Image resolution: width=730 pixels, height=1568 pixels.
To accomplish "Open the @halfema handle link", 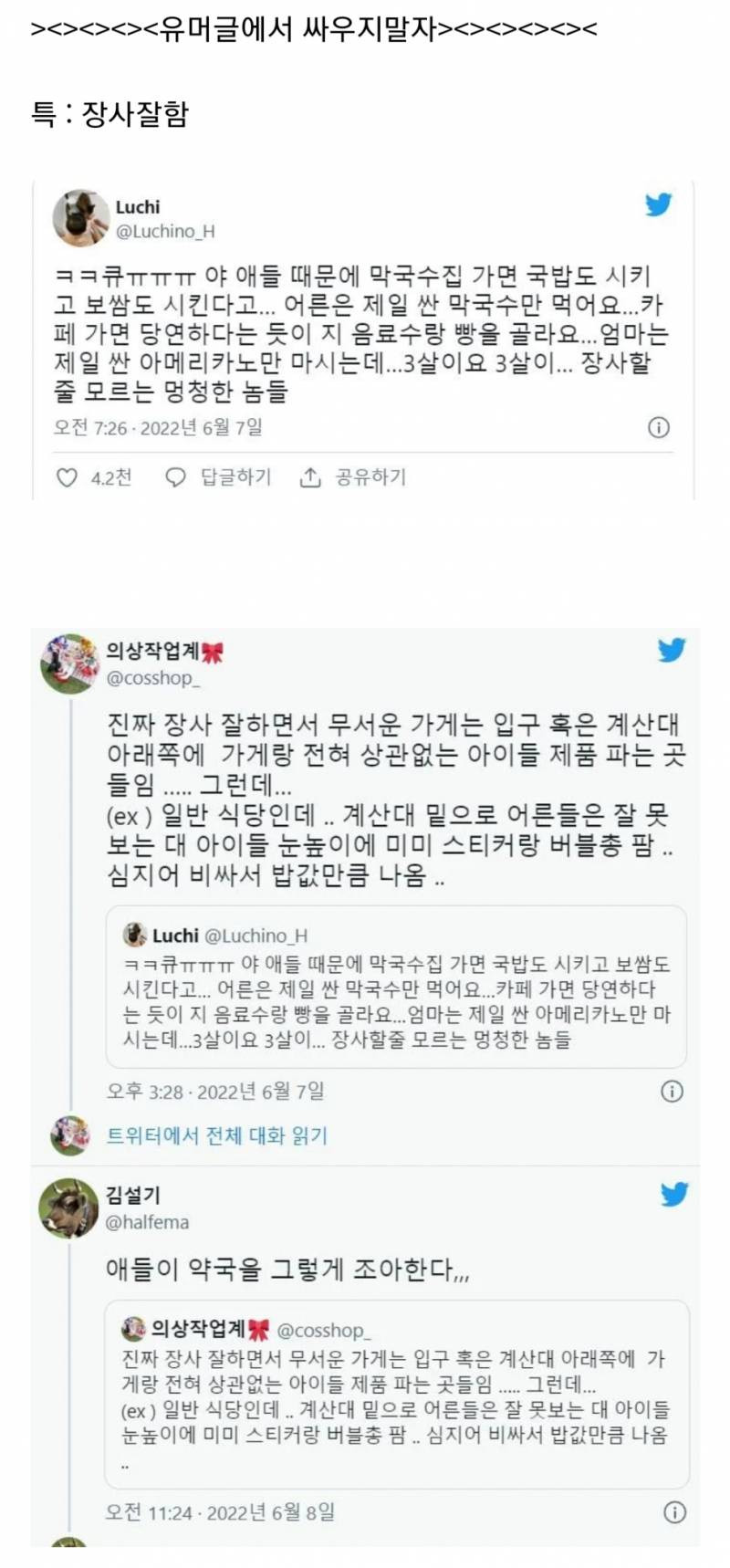I will [148, 1222].
